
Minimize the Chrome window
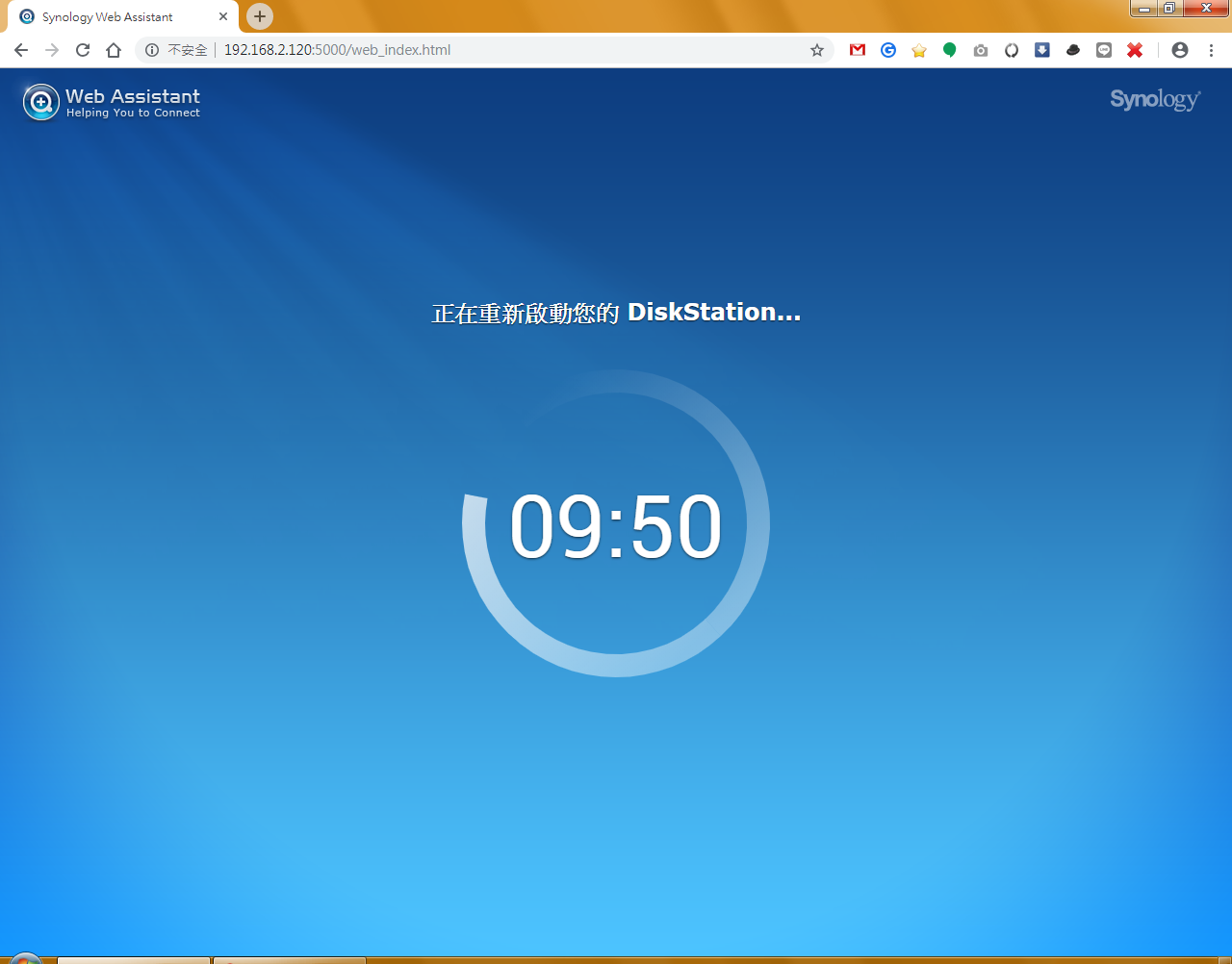[1144, 9]
